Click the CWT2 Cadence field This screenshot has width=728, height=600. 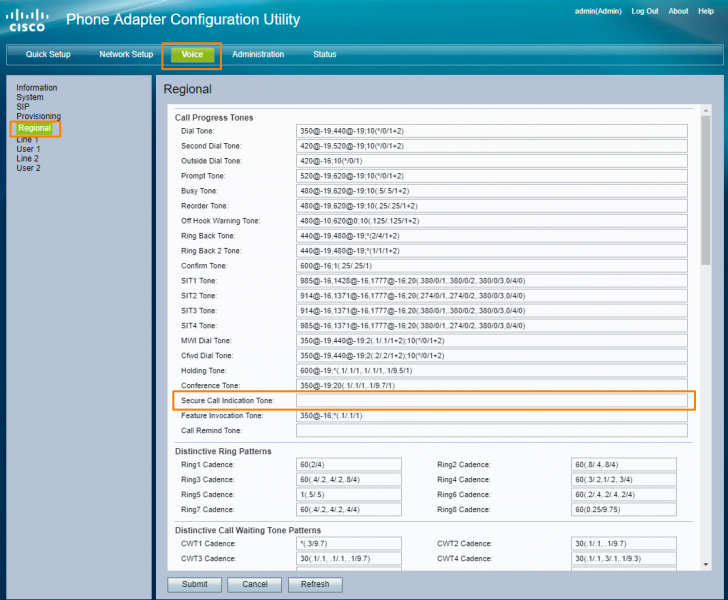tap(624, 543)
